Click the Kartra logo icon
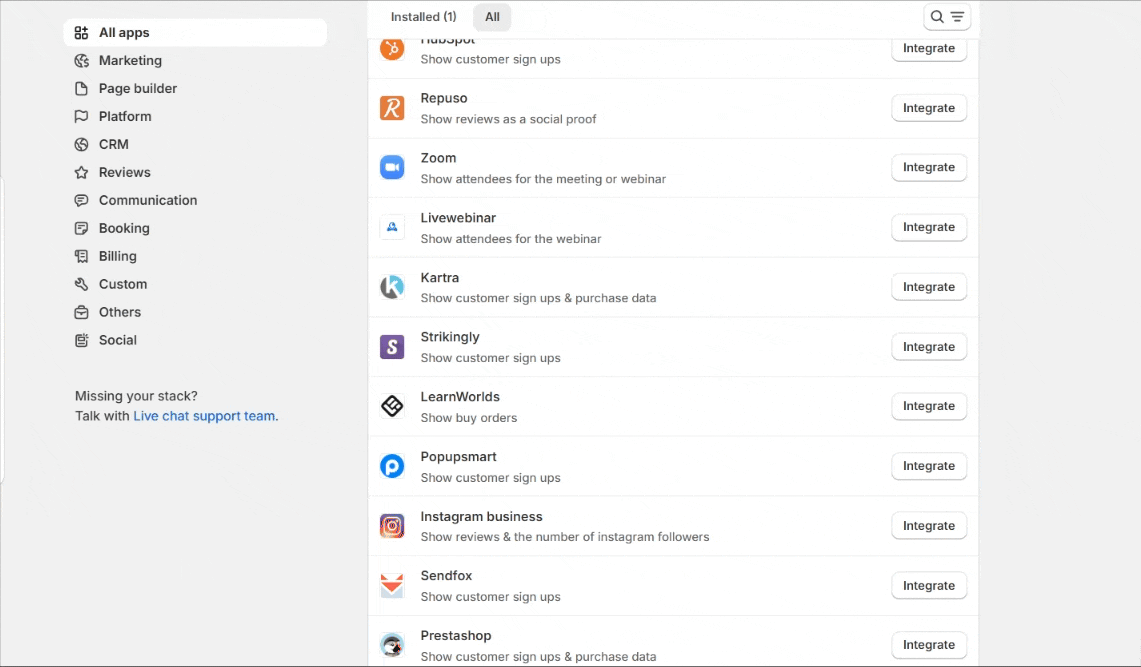This screenshot has height=667, width=1141. pos(392,287)
